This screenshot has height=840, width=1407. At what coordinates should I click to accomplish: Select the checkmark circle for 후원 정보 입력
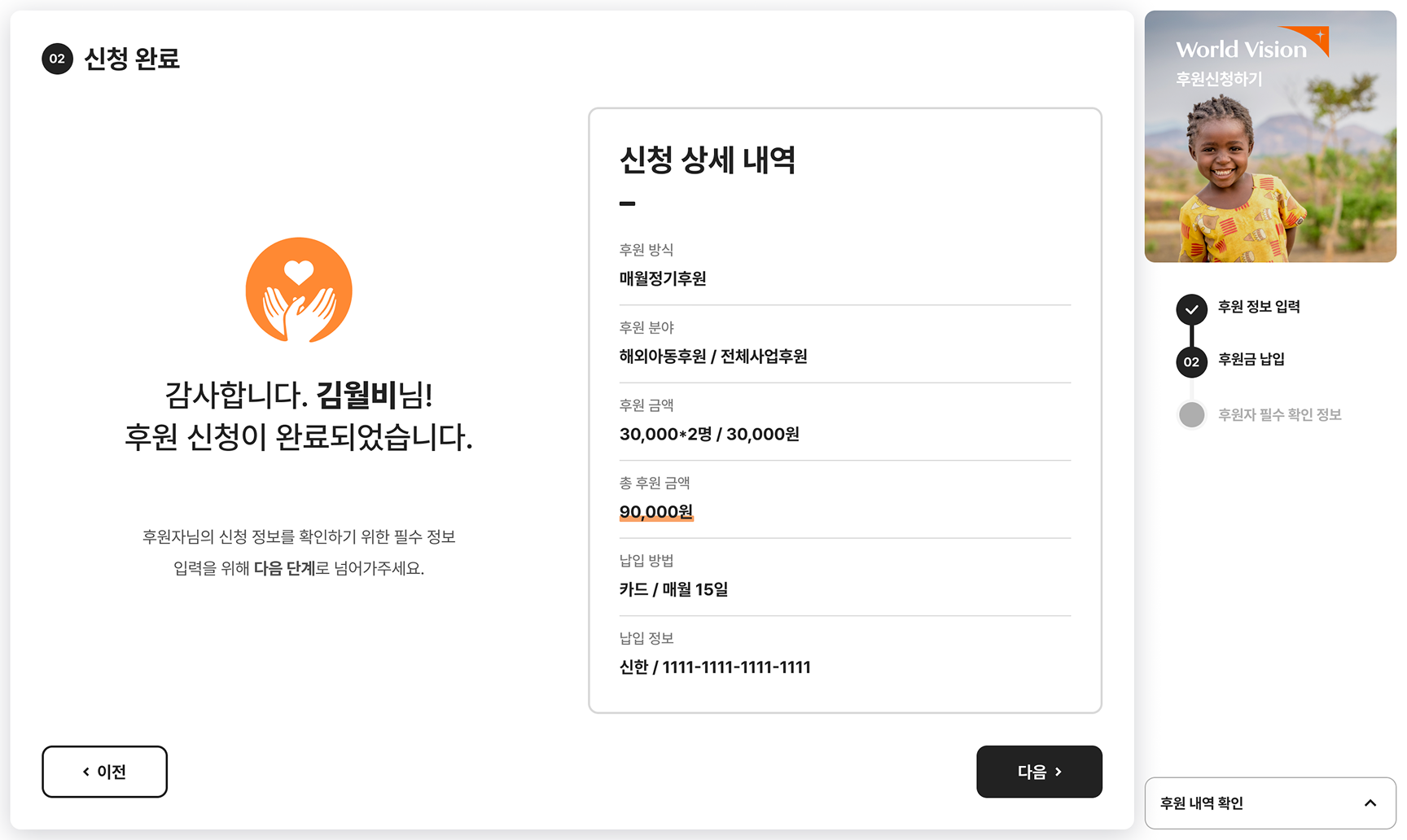click(x=1191, y=309)
